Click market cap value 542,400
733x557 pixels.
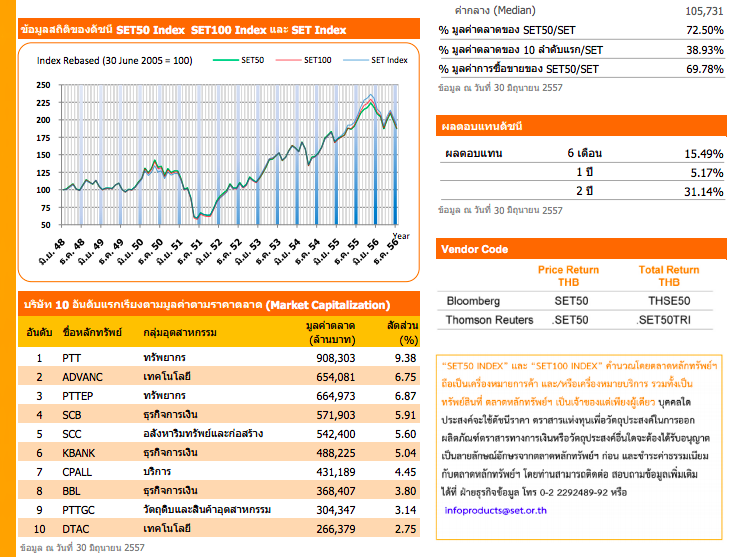[336, 434]
